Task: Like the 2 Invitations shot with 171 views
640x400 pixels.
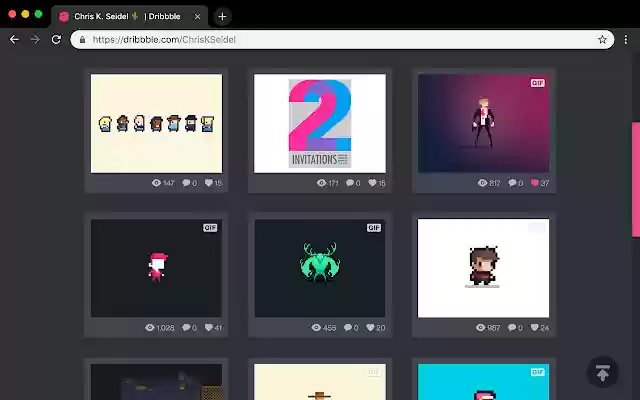Action: tap(372, 183)
